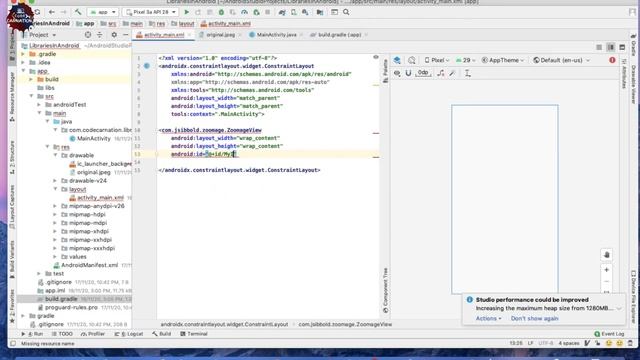Open the Event Log
This screenshot has height=360, width=640.
[x=609, y=334]
